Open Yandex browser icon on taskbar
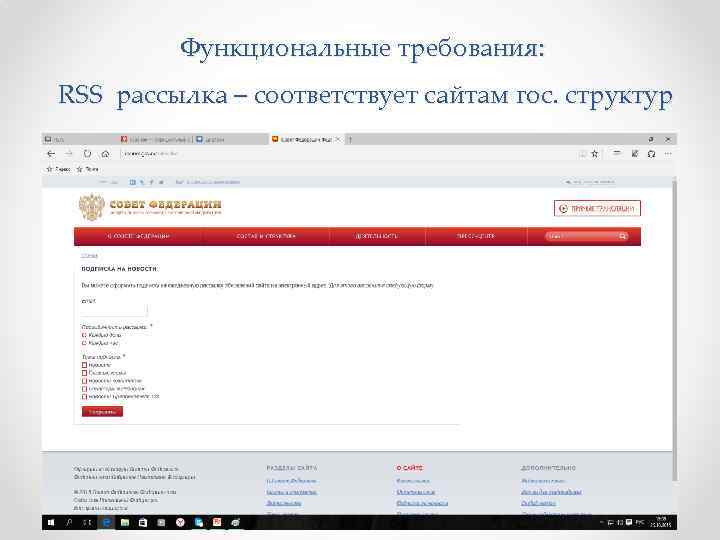The height and width of the screenshot is (540, 720). 180,523
